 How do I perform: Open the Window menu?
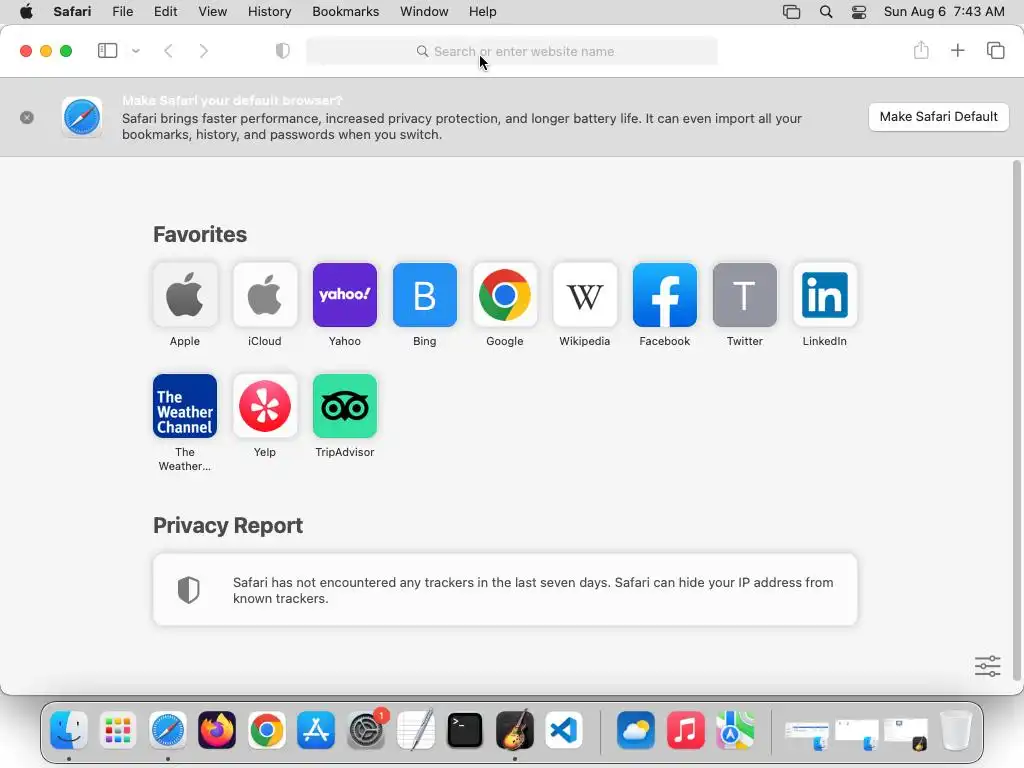click(x=424, y=12)
